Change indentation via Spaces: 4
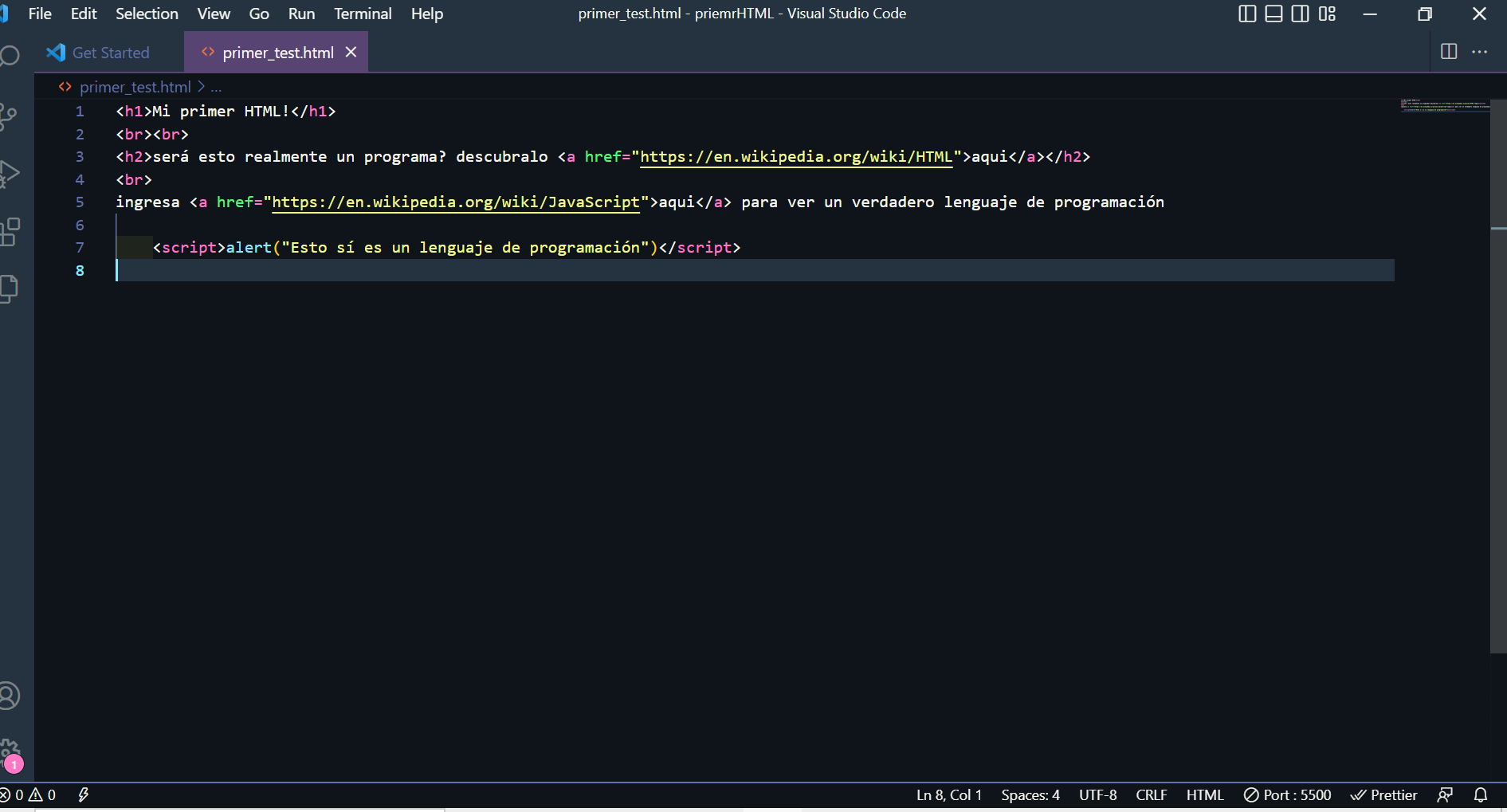 point(1030,795)
